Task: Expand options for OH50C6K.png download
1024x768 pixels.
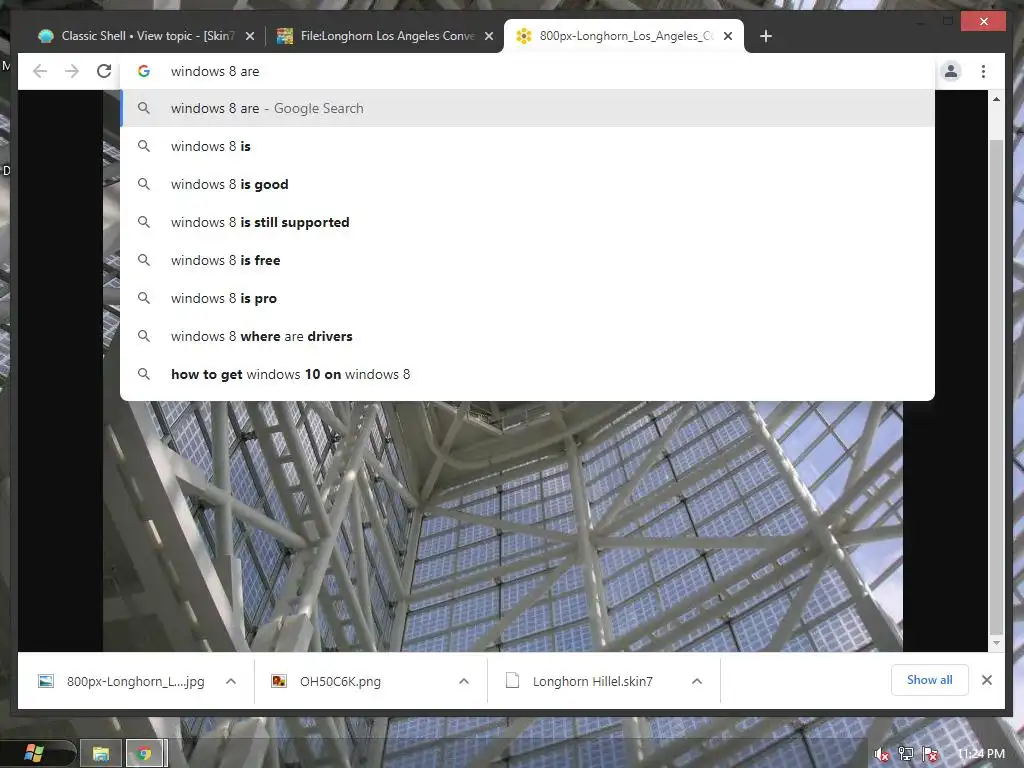Action: 464,681
